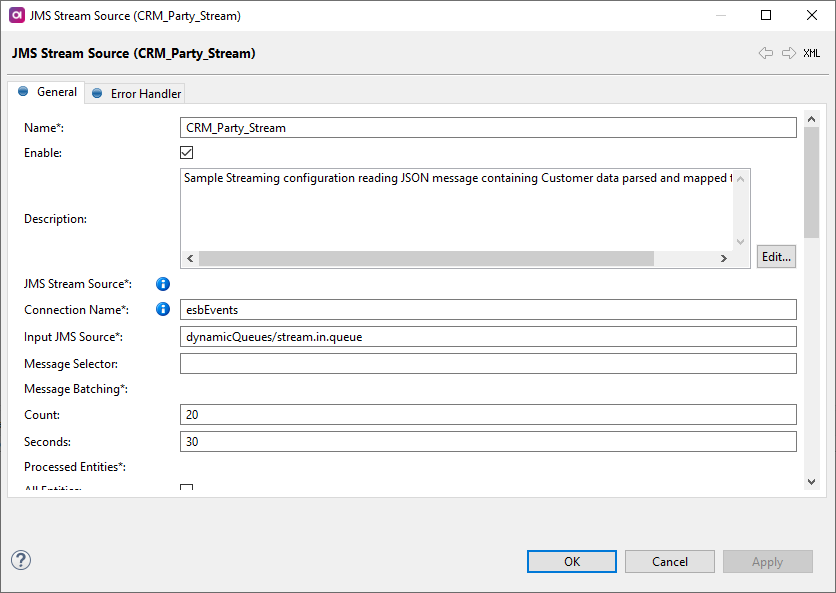The height and width of the screenshot is (593, 836).
Task: Confirm the dialog with OK
Action: 571,561
